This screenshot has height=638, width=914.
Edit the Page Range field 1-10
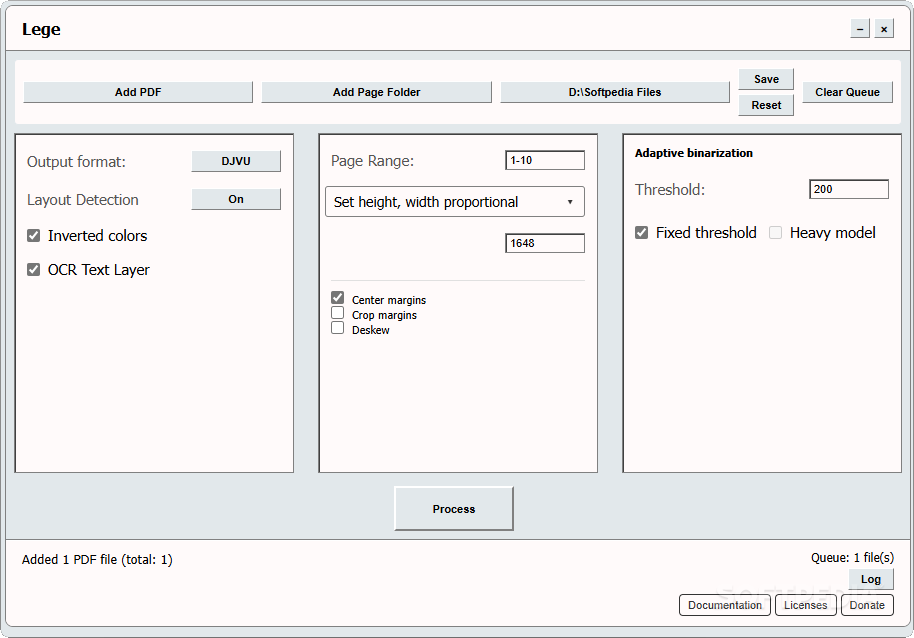click(x=545, y=160)
